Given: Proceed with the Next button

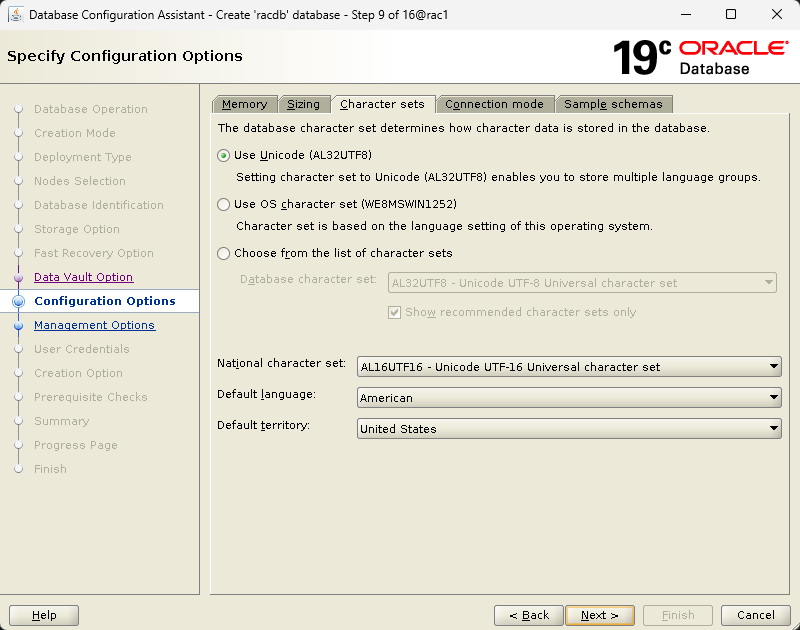Looking at the screenshot, I should point(600,615).
